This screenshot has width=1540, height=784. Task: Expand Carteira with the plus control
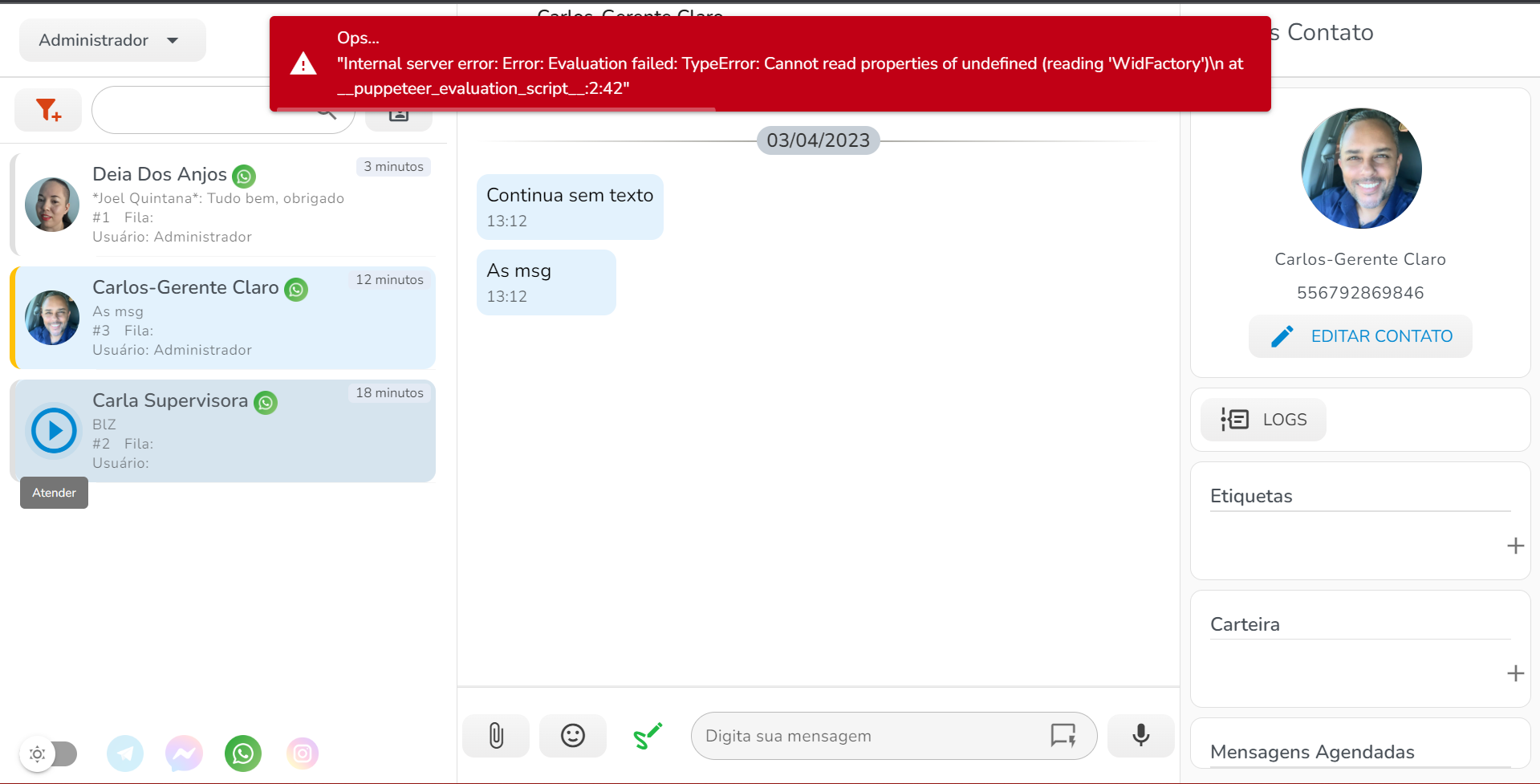[1515, 674]
